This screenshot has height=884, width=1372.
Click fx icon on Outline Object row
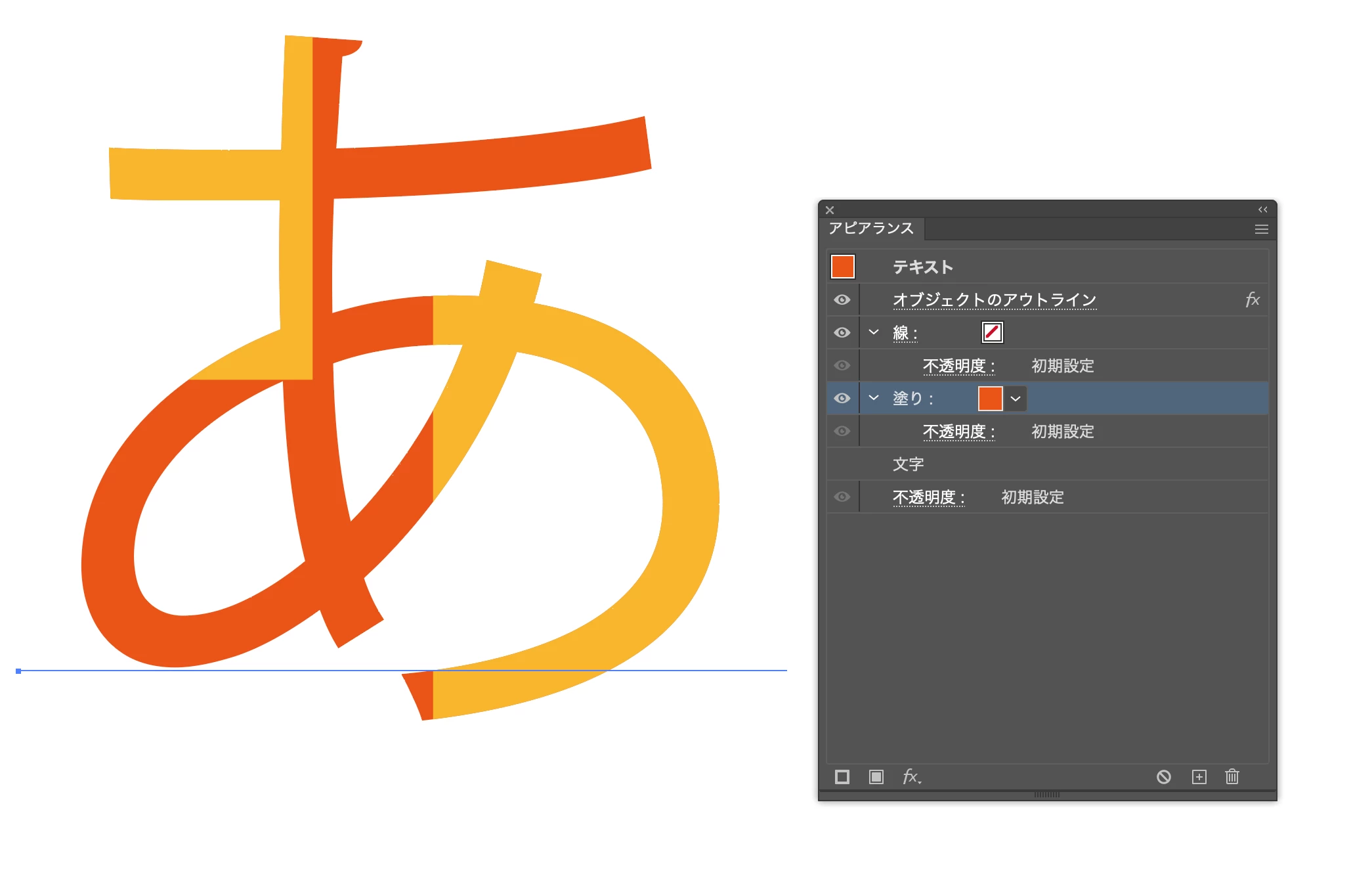point(1252,300)
